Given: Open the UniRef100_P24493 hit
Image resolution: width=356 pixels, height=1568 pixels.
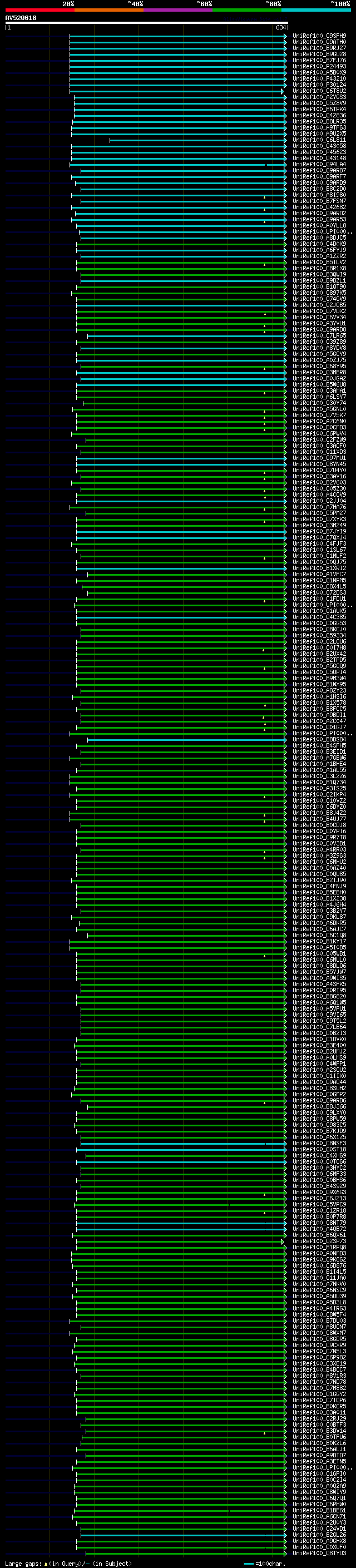Looking at the screenshot, I should click(x=319, y=66).
